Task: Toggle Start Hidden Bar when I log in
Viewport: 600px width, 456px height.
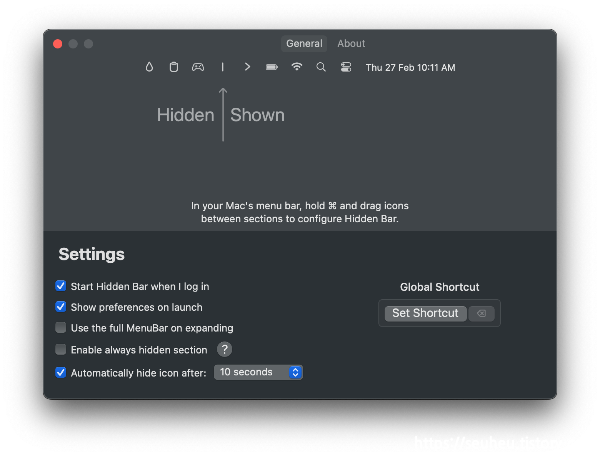Action: click(60, 286)
